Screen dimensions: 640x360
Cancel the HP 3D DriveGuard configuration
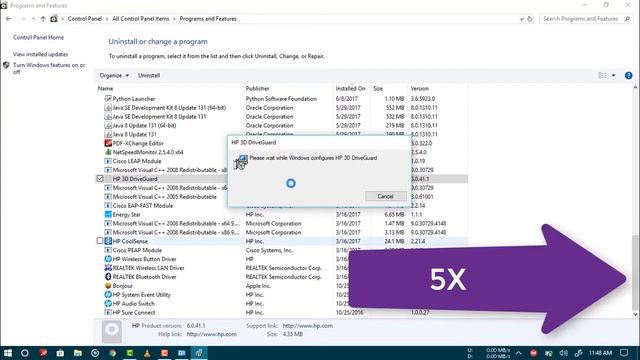coord(386,196)
